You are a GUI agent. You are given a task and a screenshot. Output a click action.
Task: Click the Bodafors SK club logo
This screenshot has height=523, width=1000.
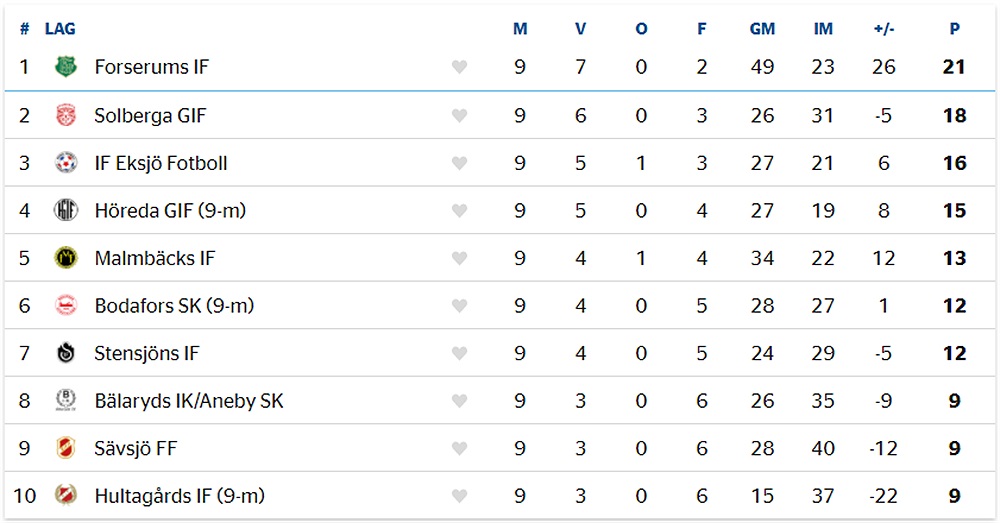click(x=66, y=306)
